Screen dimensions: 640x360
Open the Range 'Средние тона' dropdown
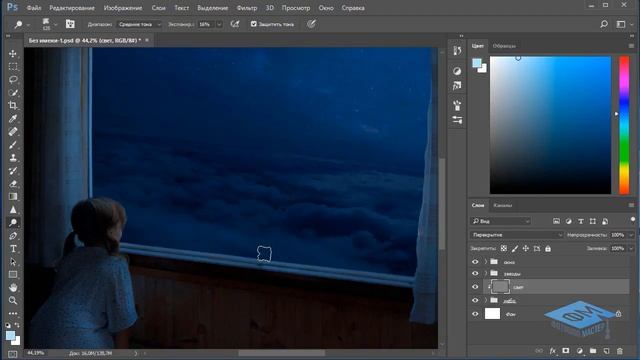[139, 24]
